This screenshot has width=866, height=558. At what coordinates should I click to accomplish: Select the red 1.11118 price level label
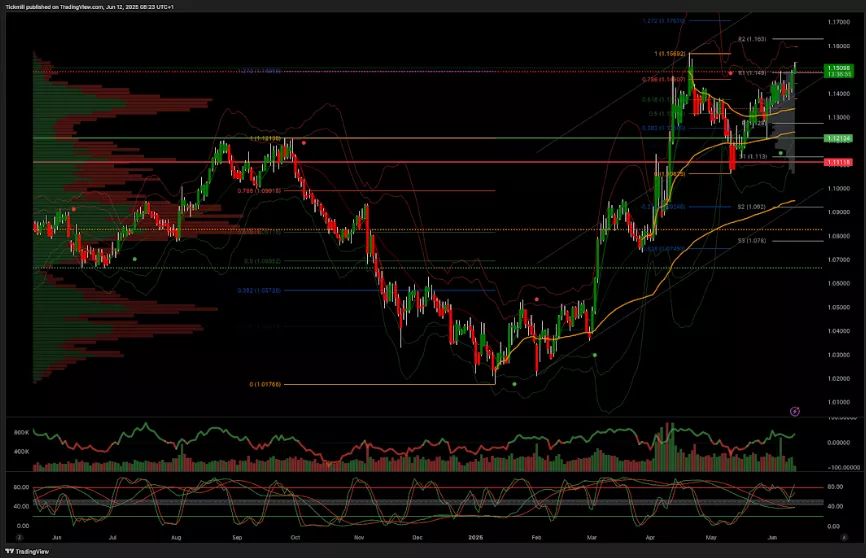(837, 162)
